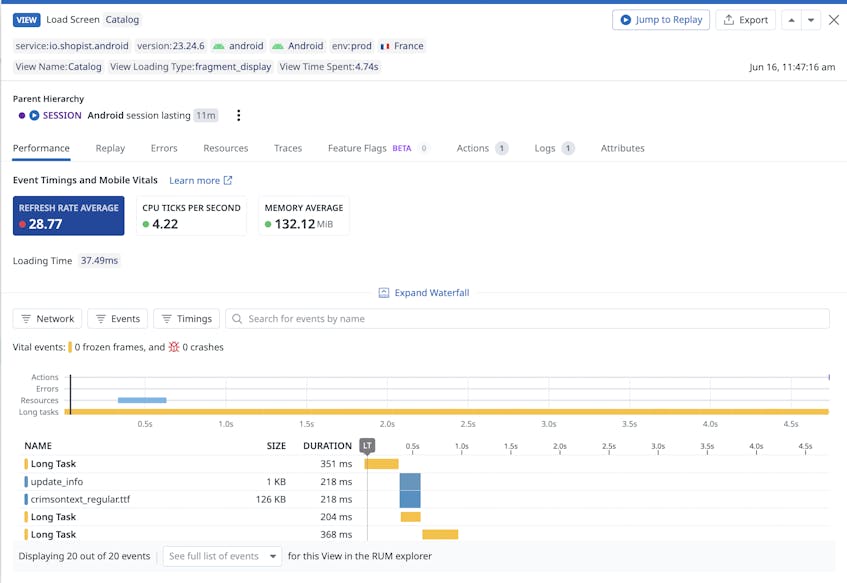Open the Logs tab
Viewport: 847px width, 583px height.
554,148
